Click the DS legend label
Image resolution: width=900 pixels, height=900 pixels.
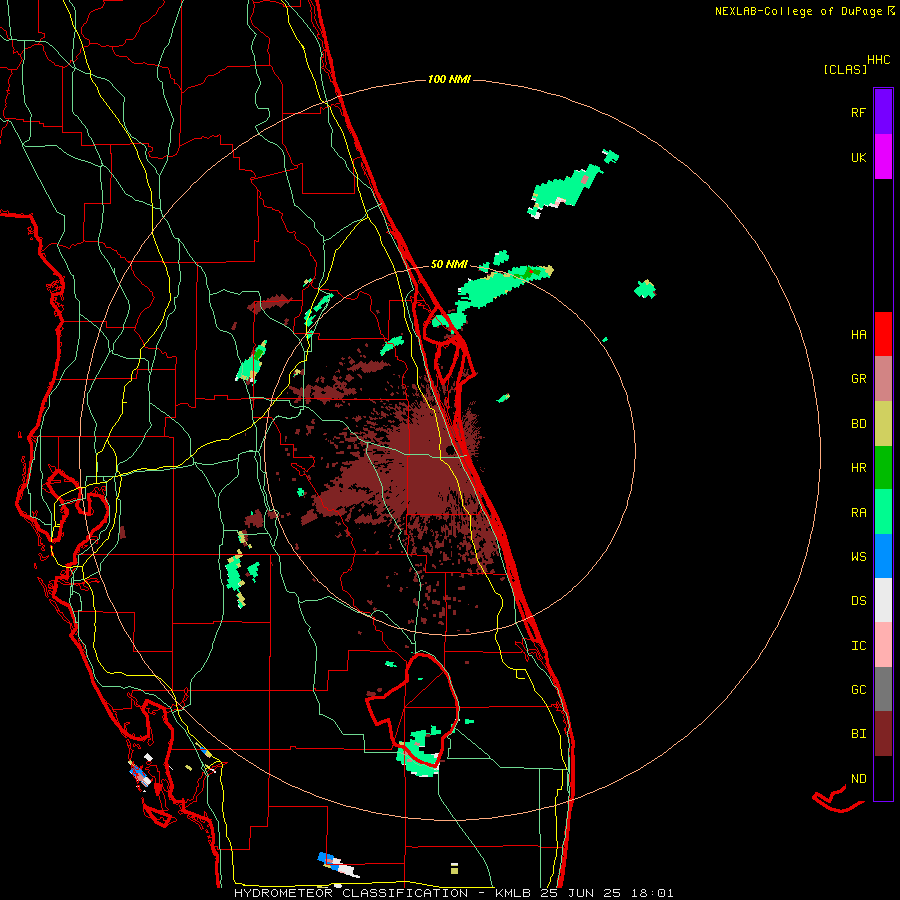[858, 601]
